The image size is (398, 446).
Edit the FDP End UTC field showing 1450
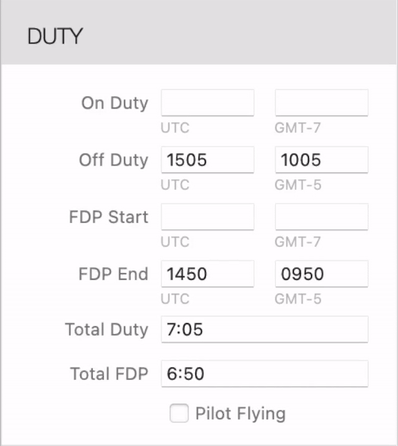208,274
